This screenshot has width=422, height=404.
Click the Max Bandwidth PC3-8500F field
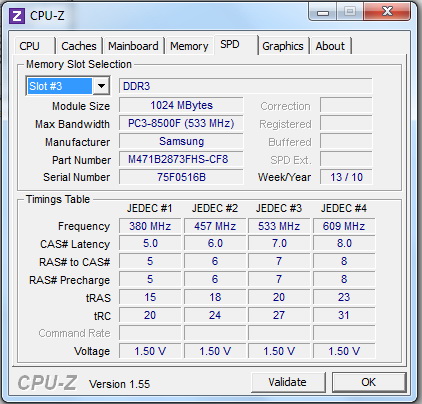[x=181, y=123]
